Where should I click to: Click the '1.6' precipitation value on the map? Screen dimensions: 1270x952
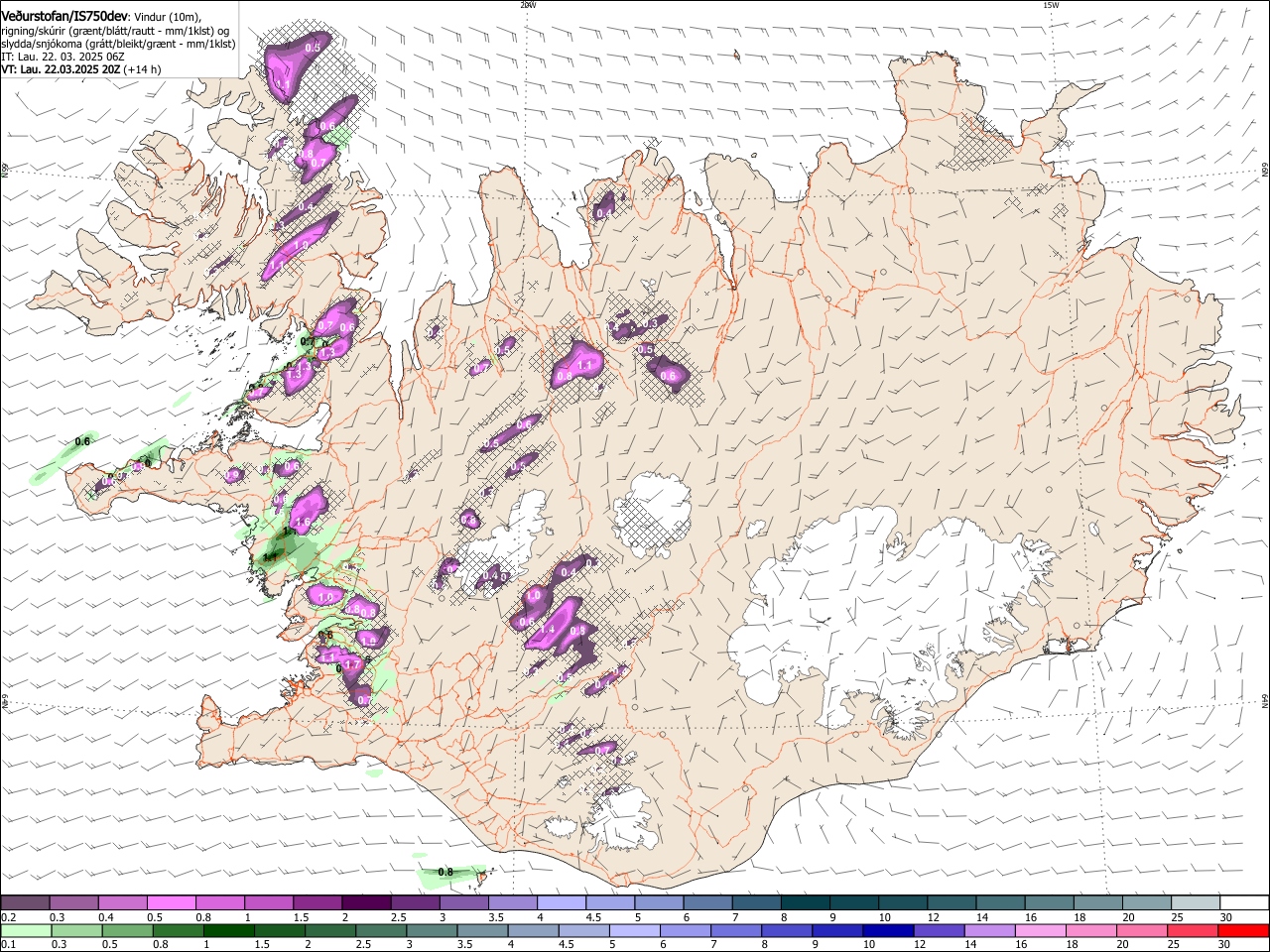pos(304,522)
